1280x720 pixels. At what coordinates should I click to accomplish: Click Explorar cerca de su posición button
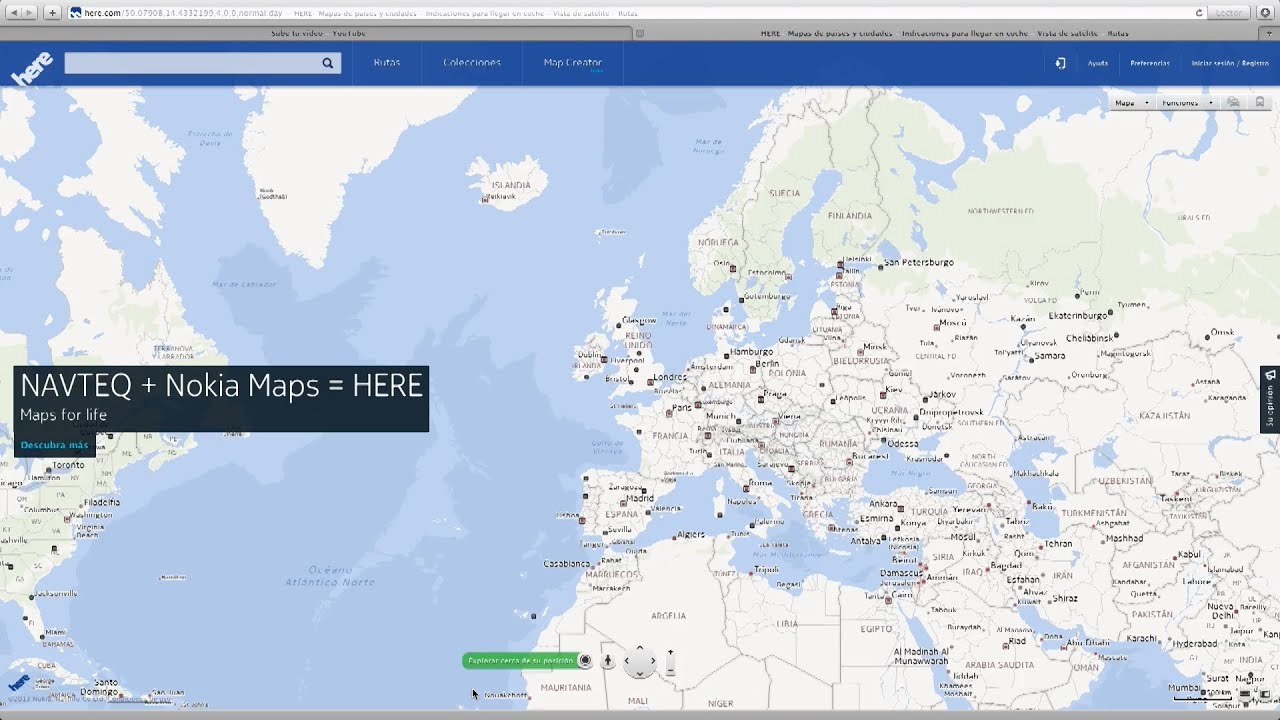point(521,661)
